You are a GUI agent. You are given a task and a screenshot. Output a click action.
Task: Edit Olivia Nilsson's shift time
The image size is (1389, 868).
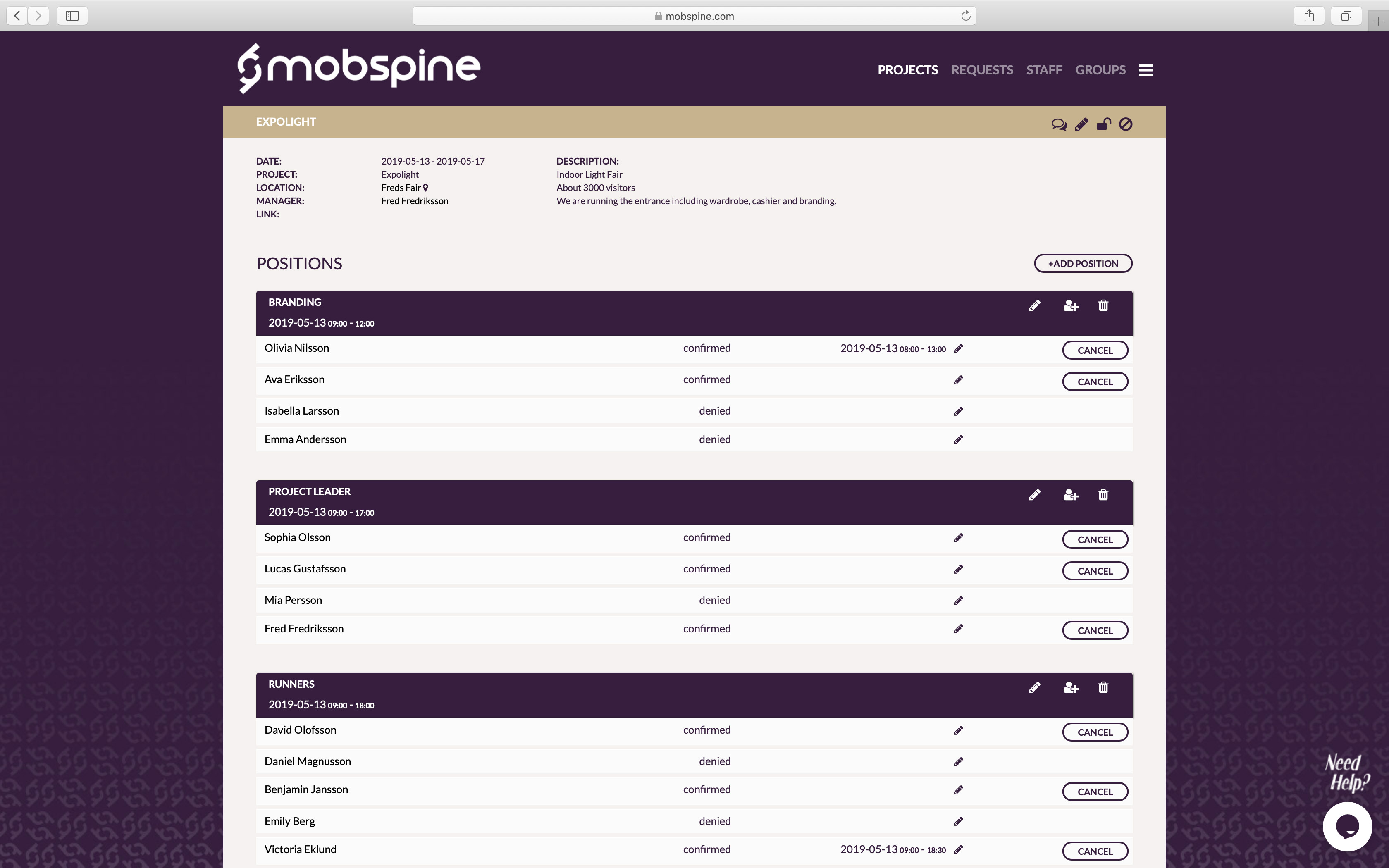tap(959, 348)
